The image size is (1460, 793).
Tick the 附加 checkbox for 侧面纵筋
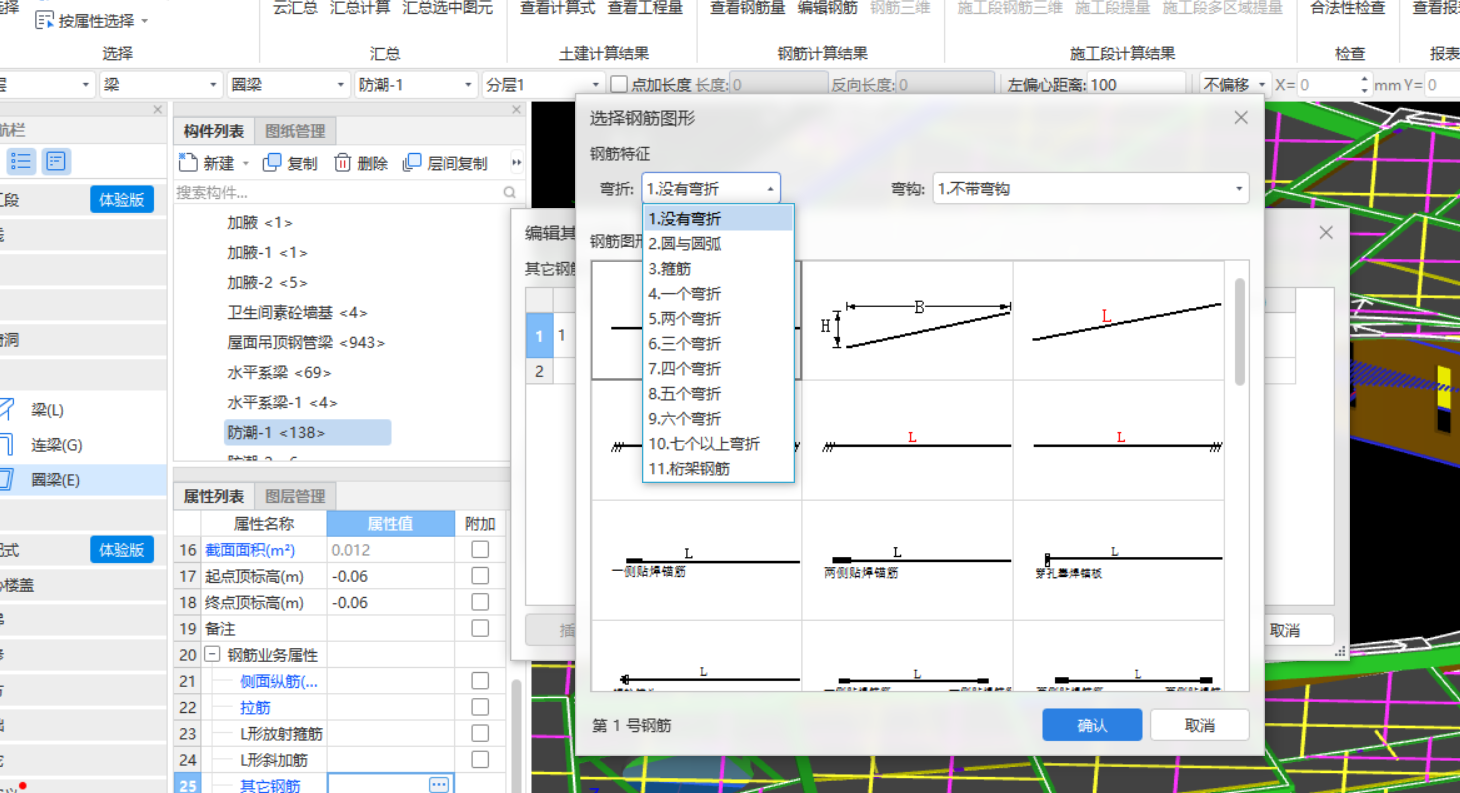coord(480,681)
